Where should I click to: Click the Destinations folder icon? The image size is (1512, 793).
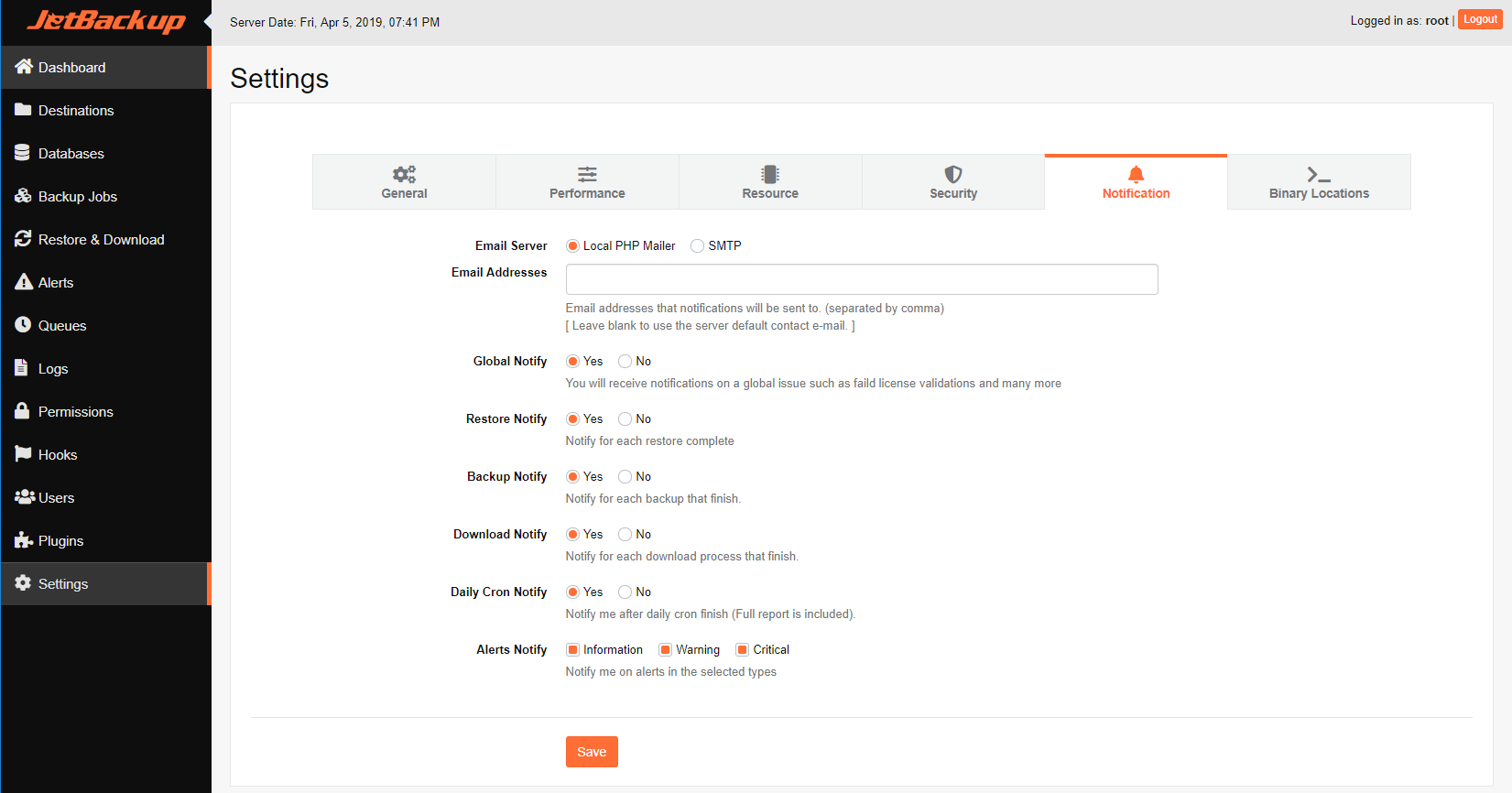click(23, 110)
